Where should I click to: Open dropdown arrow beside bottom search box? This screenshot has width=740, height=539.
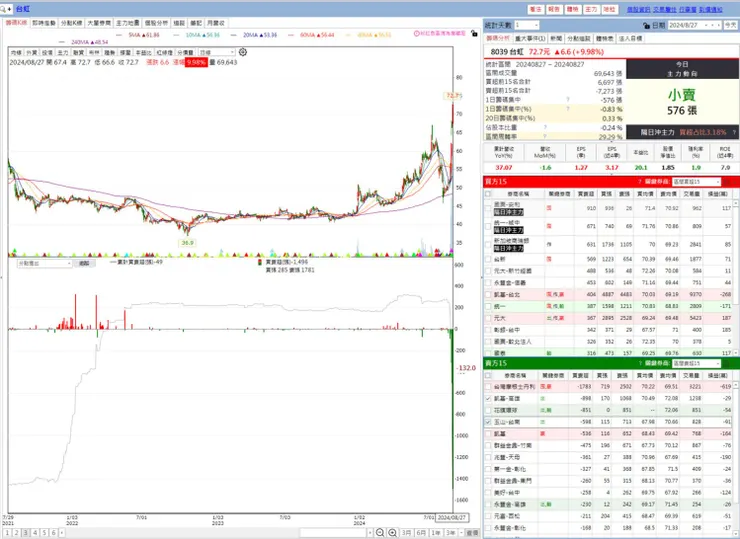370,532
